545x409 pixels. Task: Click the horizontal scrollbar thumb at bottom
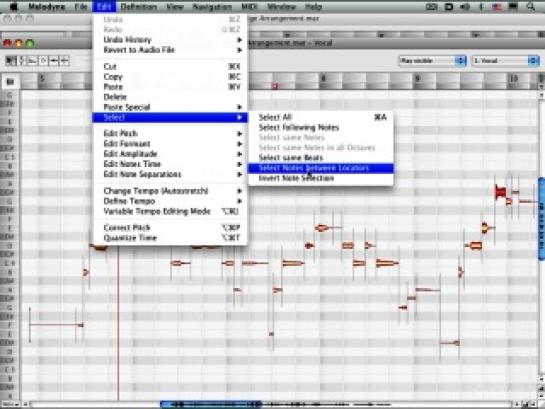pyautogui.click(x=211, y=404)
